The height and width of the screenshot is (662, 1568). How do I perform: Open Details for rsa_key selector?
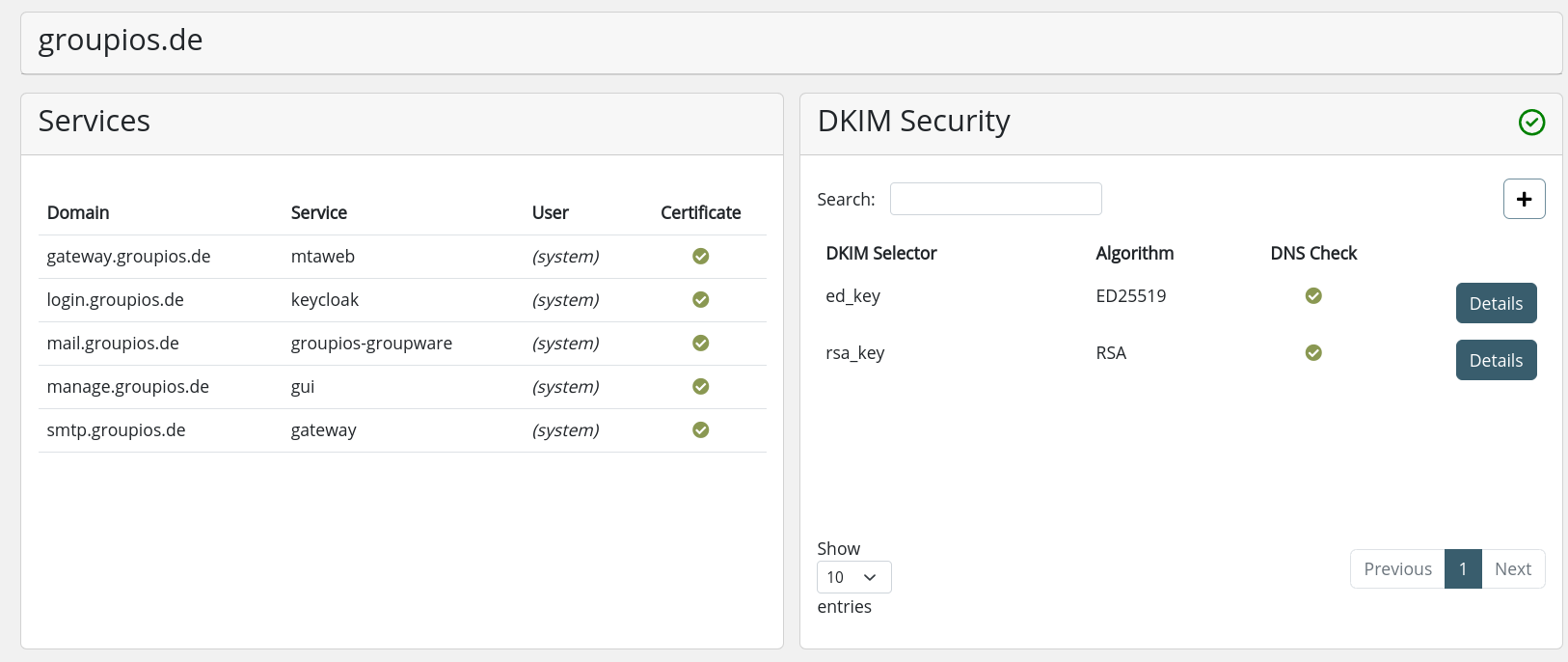[x=1496, y=360]
